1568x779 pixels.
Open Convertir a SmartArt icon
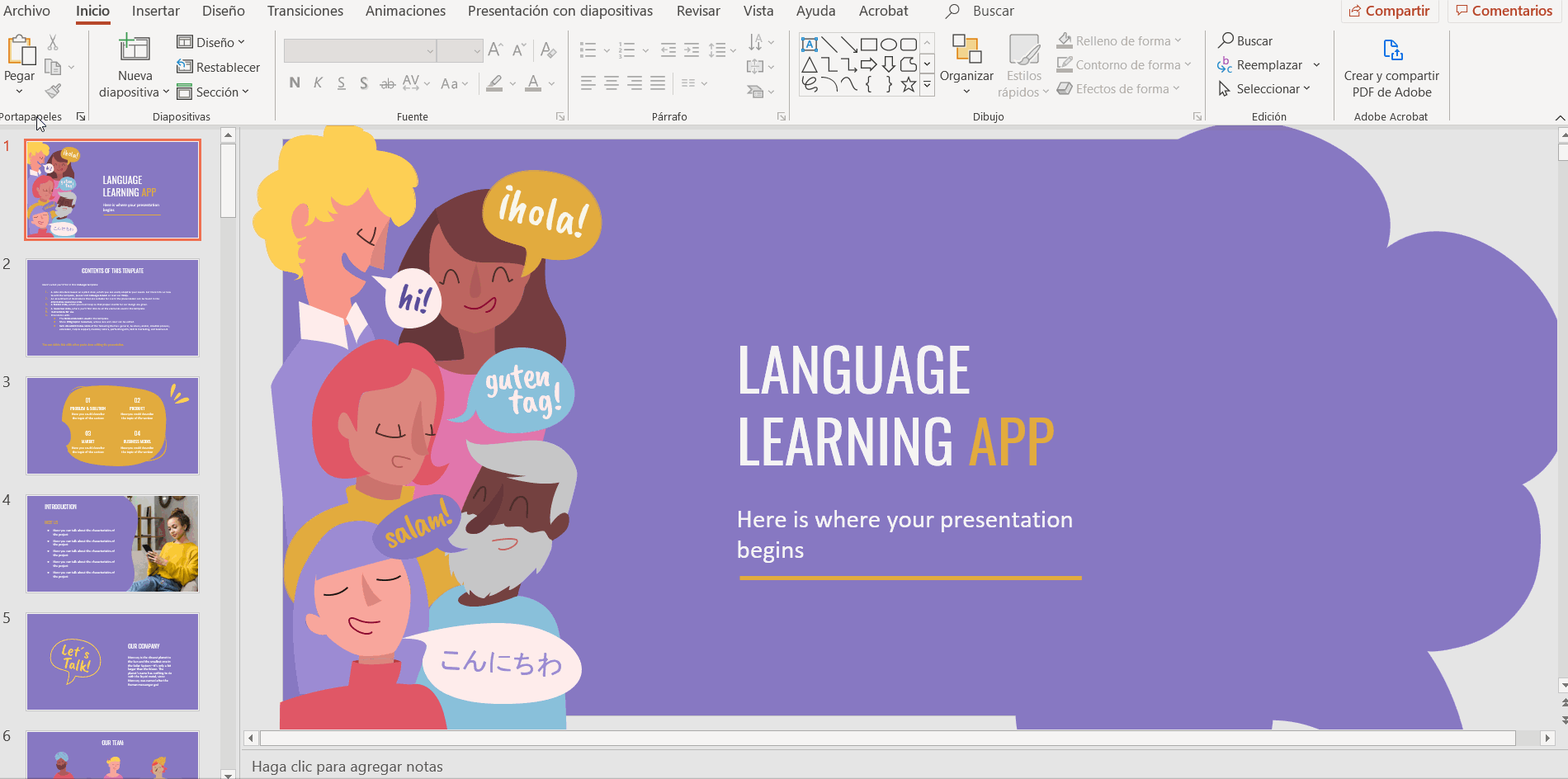tap(755, 91)
